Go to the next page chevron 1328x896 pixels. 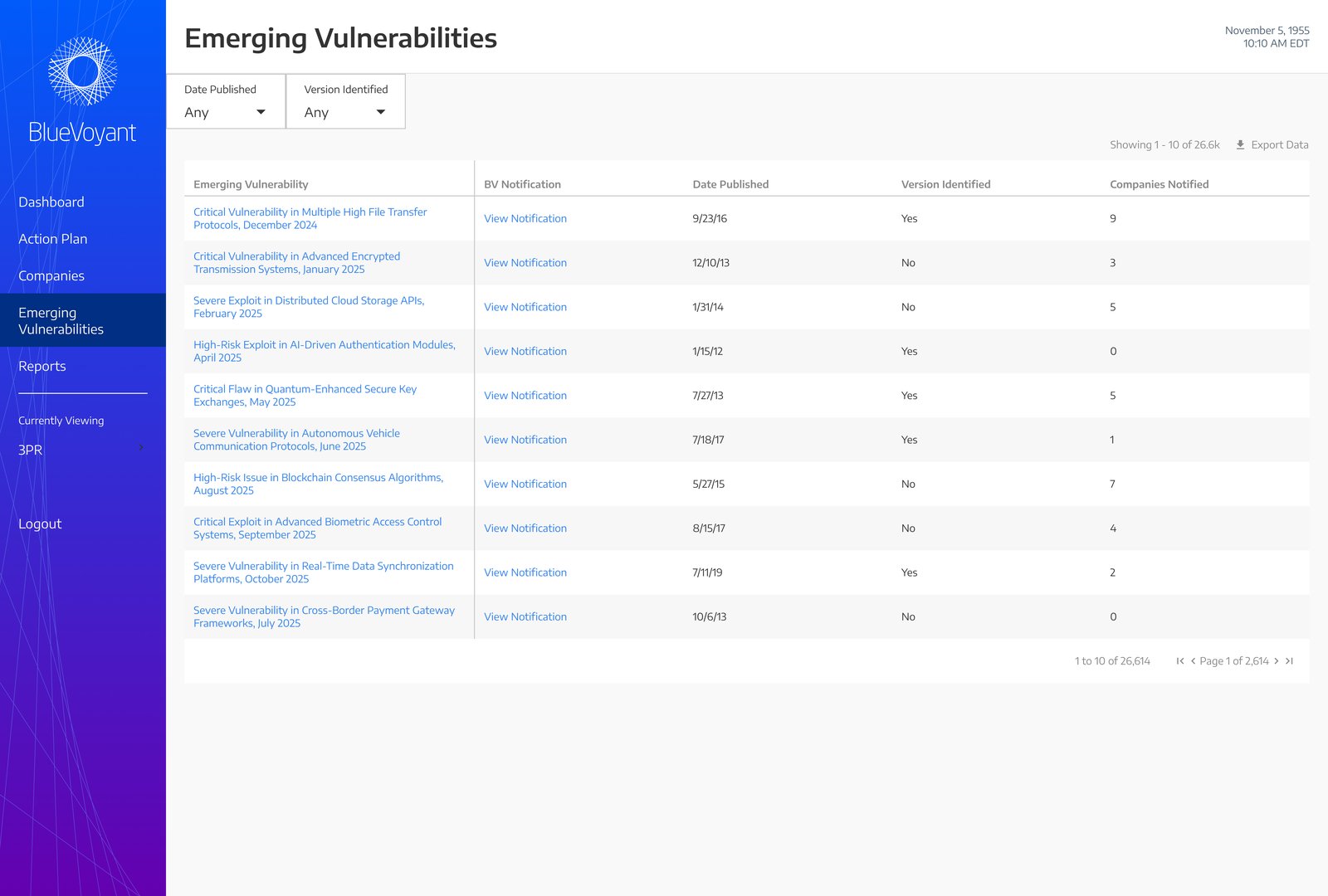[x=1277, y=661]
